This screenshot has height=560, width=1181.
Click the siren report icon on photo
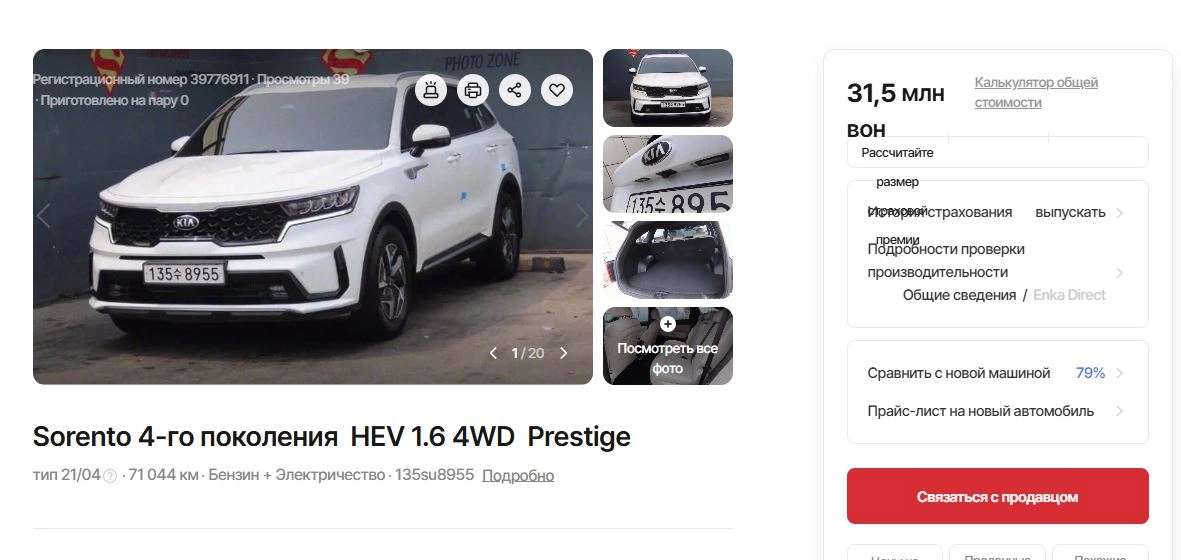431,90
